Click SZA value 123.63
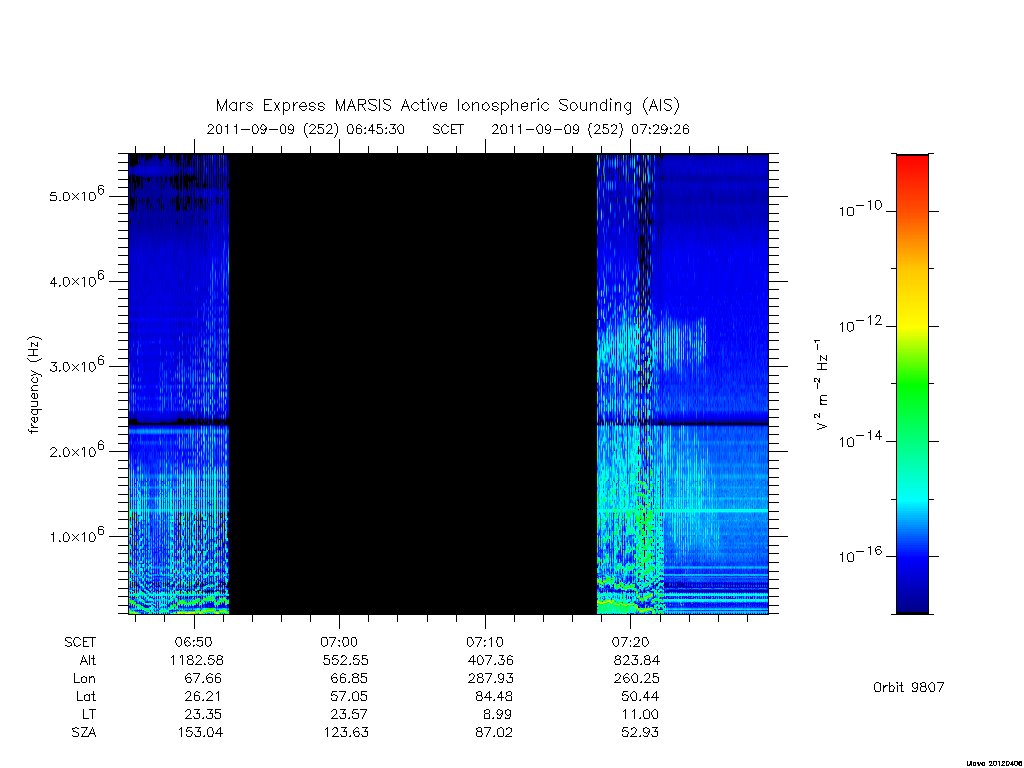Image resolution: width=1024 pixels, height=768 pixels. (x=346, y=733)
